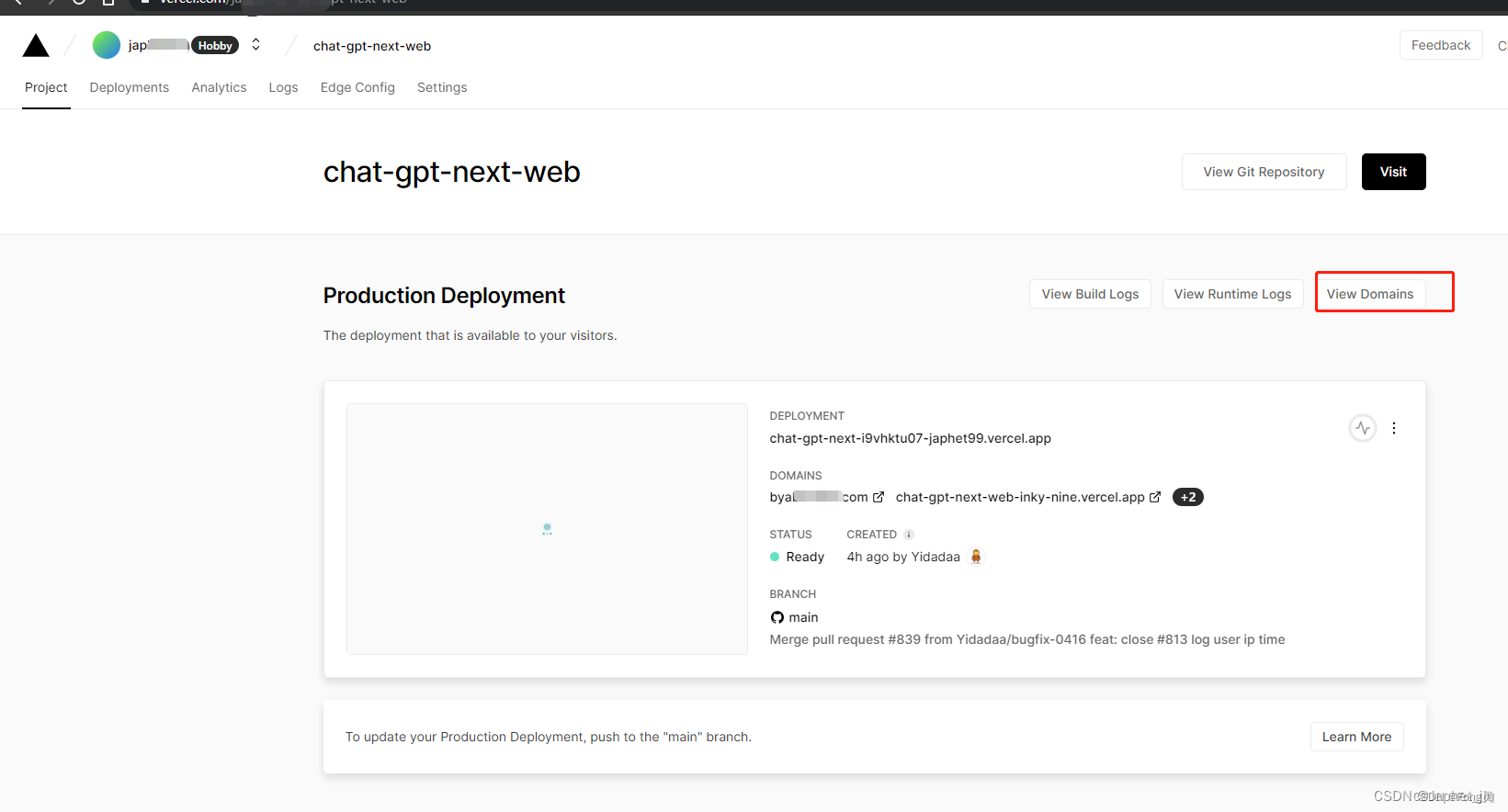Viewport: 1508px width, 812px height.
Task: Open chat-gpt-next-web-inky-nine.vercel.app domain link
Action: (x=1020, y=497)
